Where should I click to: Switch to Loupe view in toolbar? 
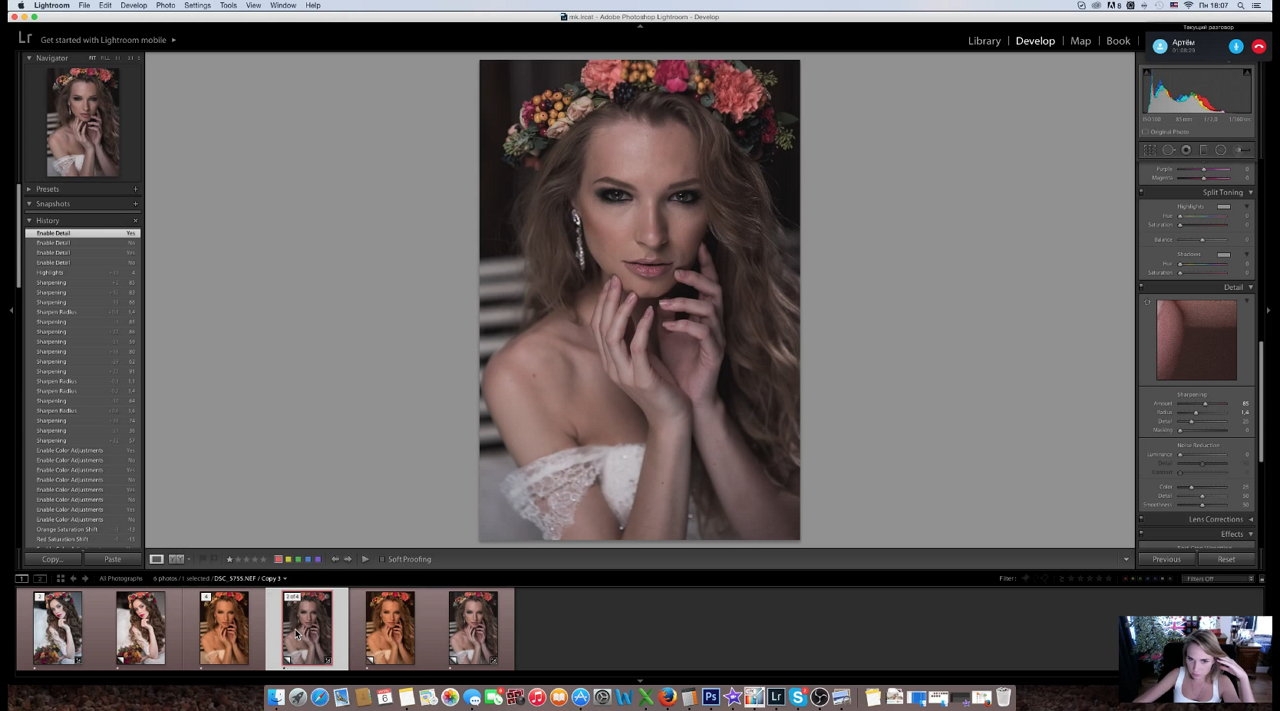(156, 559)
